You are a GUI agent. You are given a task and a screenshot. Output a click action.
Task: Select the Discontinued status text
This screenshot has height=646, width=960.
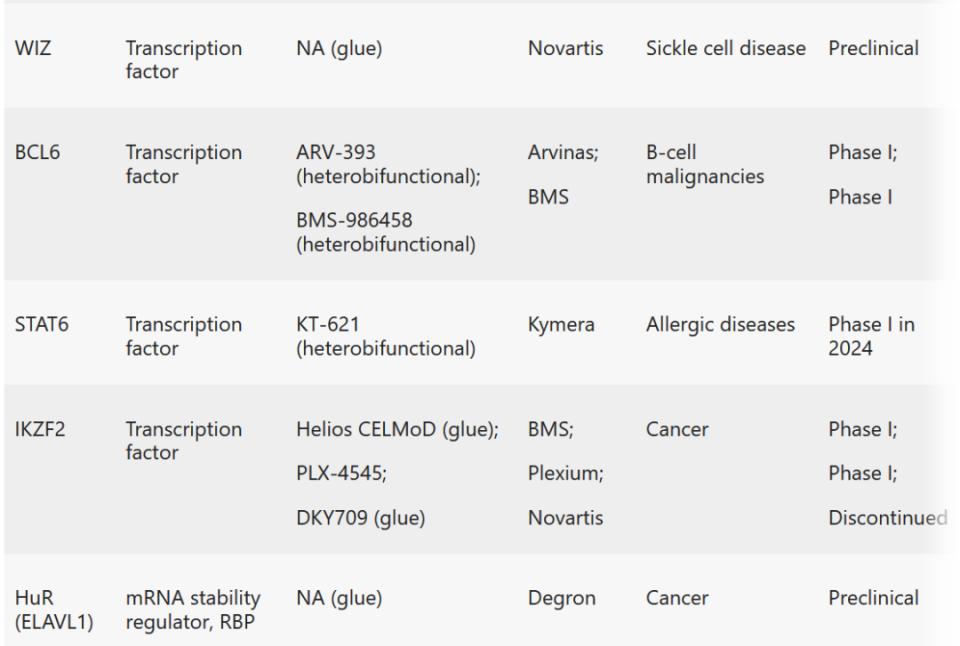(887, 518)
